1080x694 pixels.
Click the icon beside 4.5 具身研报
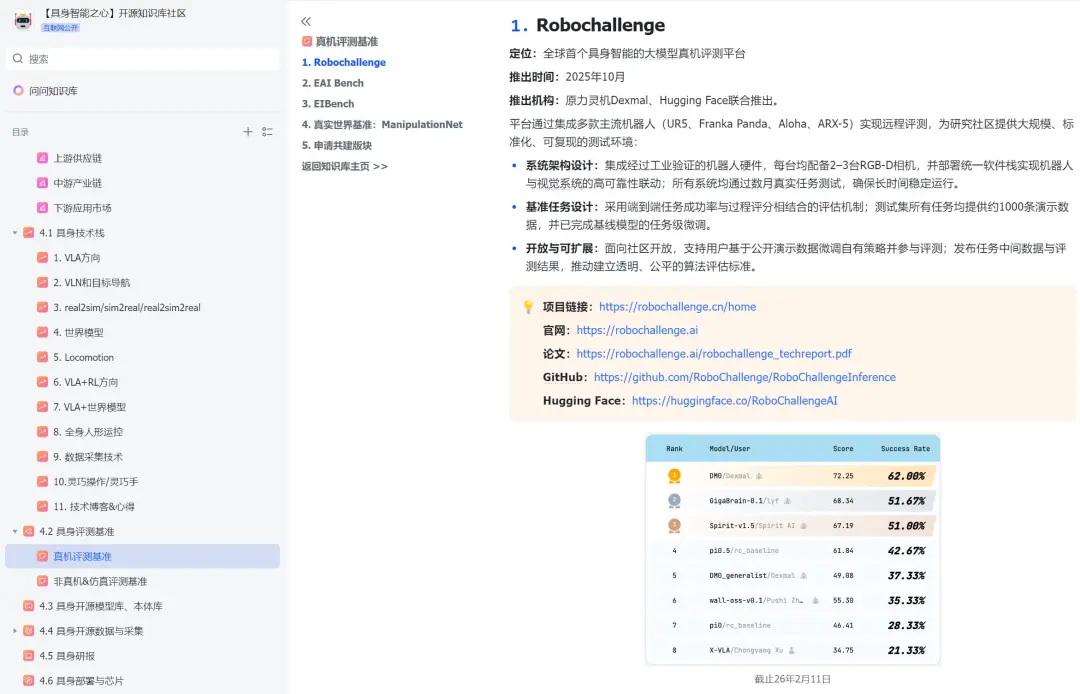point(28,655)
